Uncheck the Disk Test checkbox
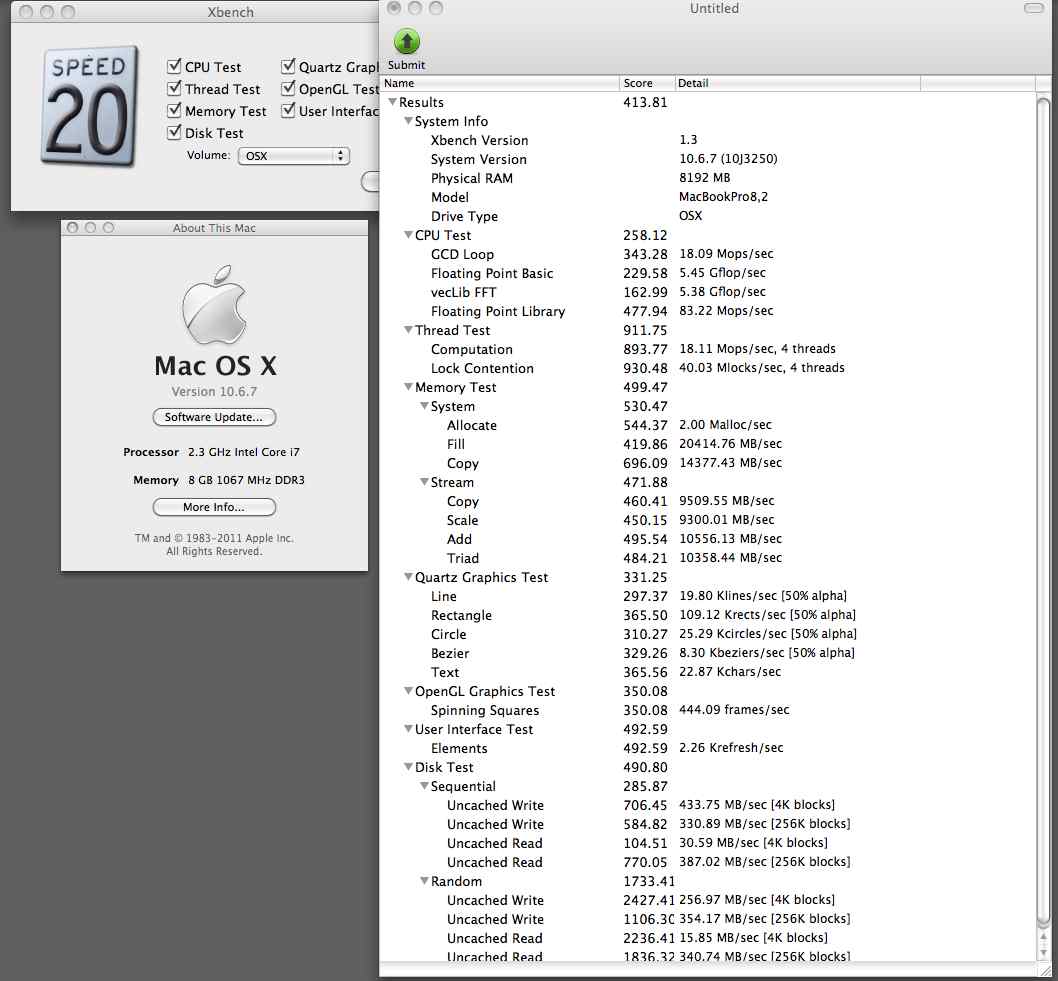 point(174,132)
